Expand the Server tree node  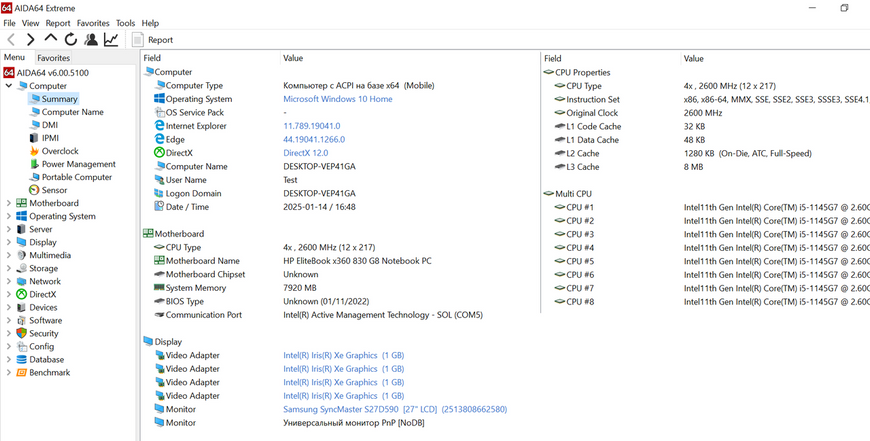pyautogui.click(x=9, y=229)
